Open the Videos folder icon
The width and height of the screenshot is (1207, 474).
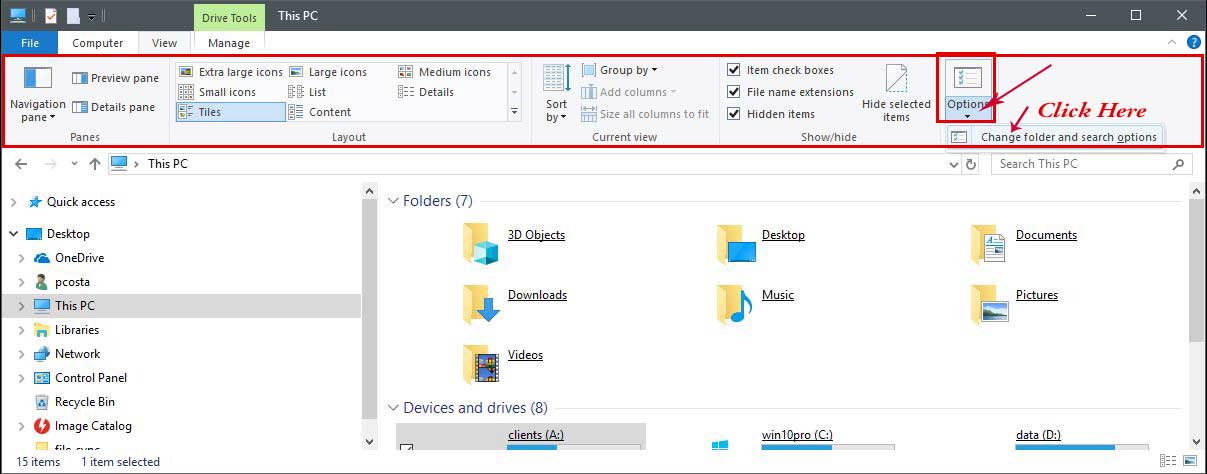tap(481, 364)
